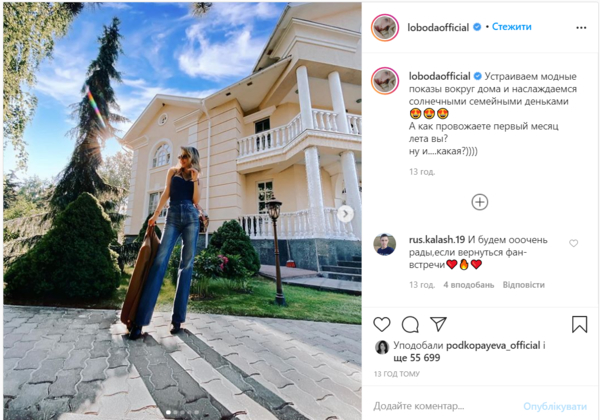Open the three-dot options menu
The image size is (600, 420).
point(581,28)
